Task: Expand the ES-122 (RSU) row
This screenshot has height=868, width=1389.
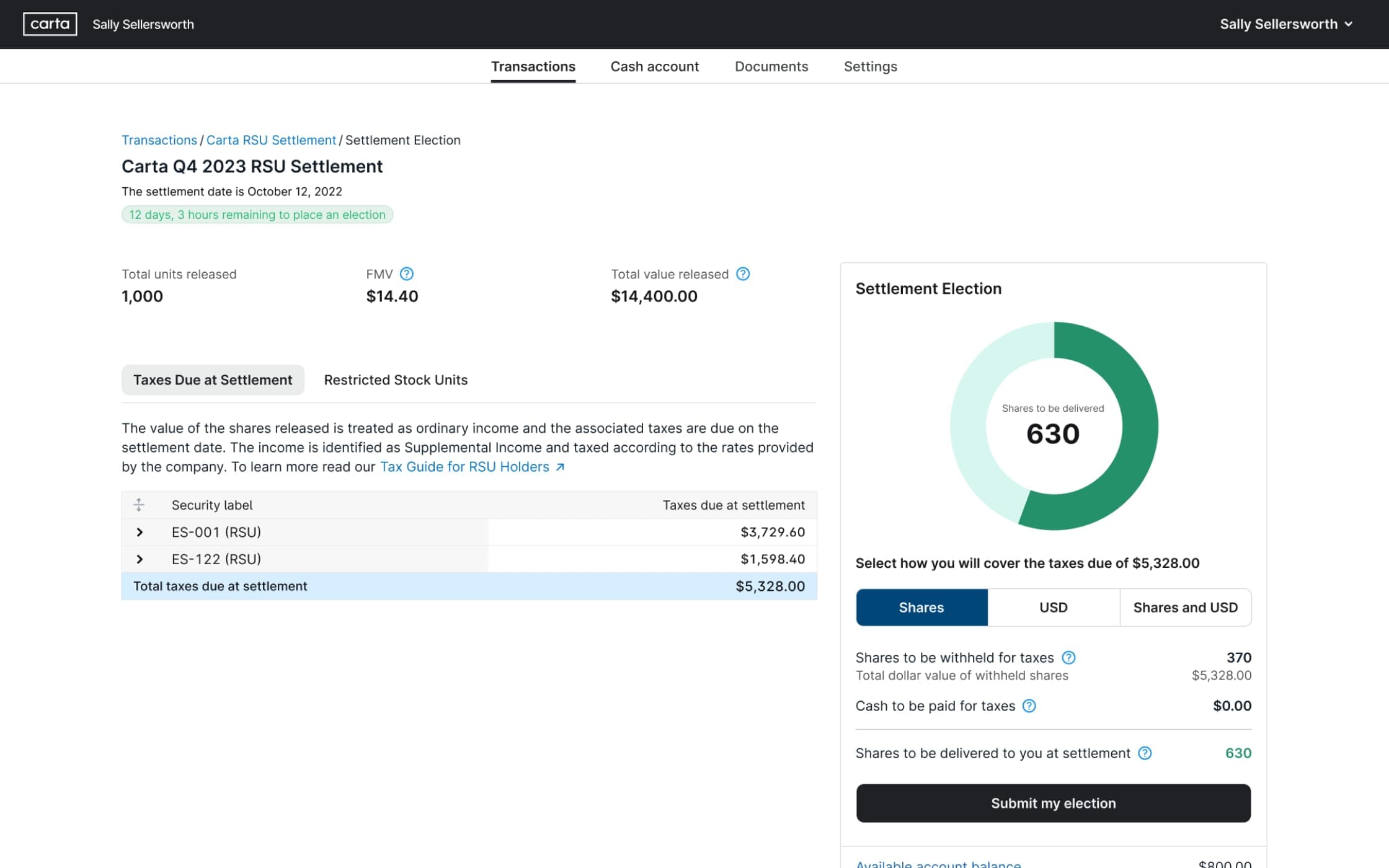Action: point(140,559)
